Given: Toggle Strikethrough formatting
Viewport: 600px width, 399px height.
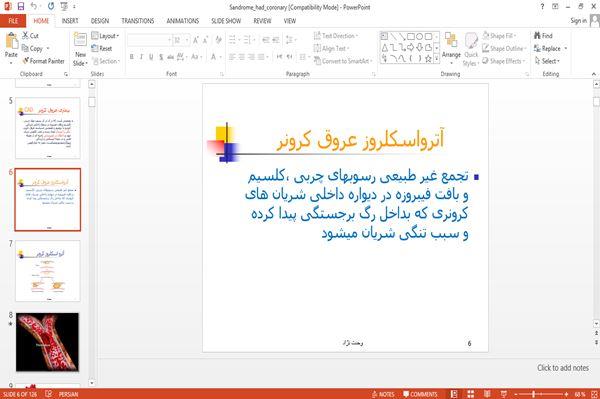Looking at the screenshot, I should [170, 57].
